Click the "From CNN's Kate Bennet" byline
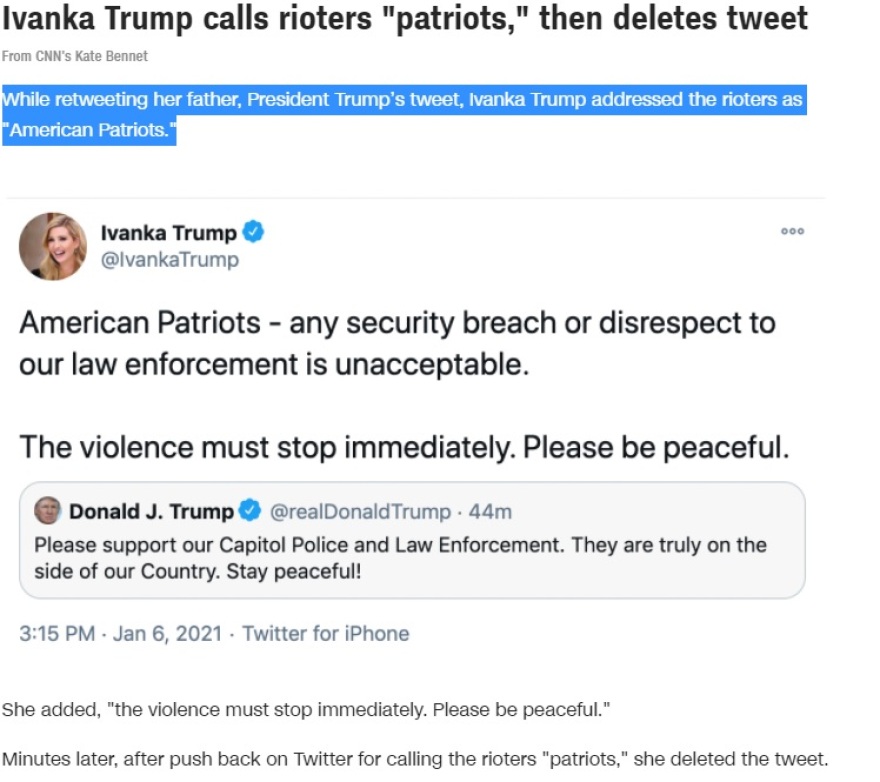The width and height of the screenshot is (880, 782). (75, 56)
